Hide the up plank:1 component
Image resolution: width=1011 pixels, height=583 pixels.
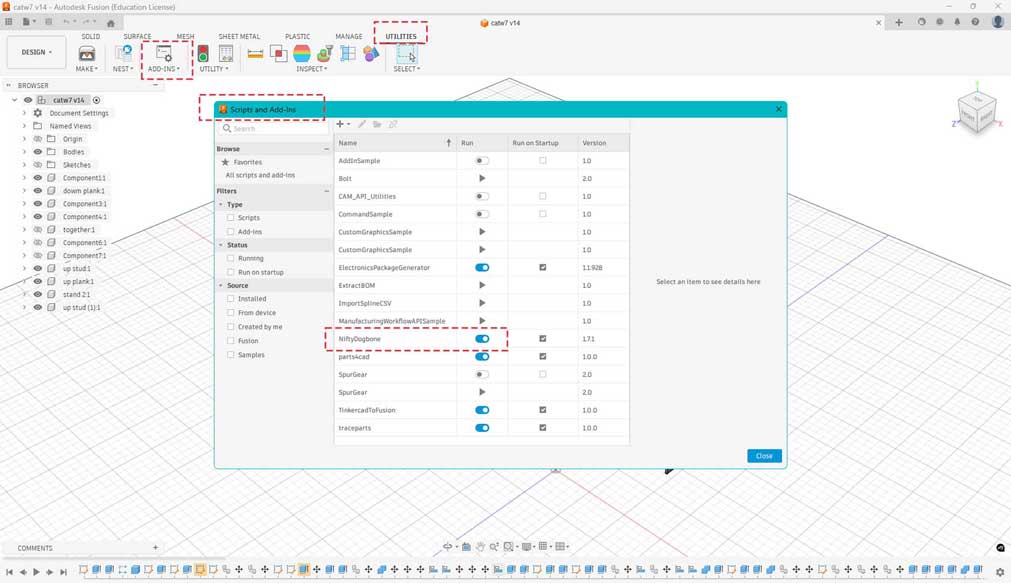coord(37,282)
